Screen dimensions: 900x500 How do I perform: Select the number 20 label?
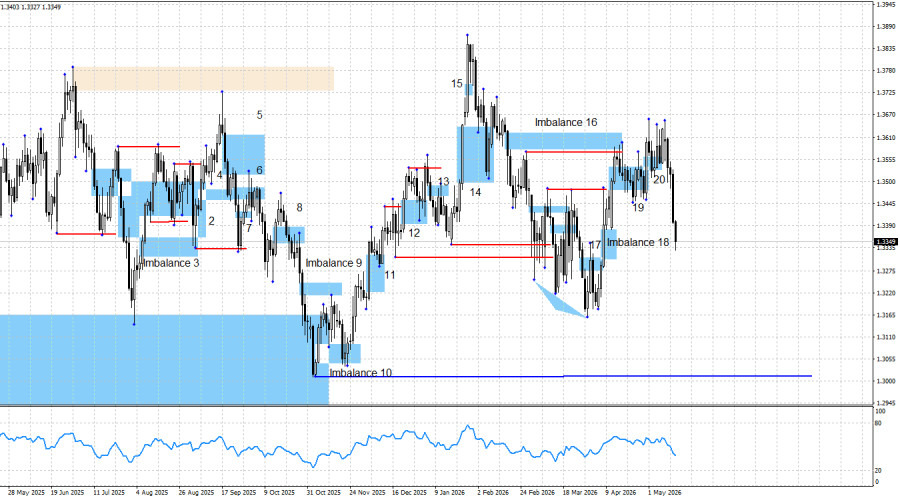click(659, 180)
